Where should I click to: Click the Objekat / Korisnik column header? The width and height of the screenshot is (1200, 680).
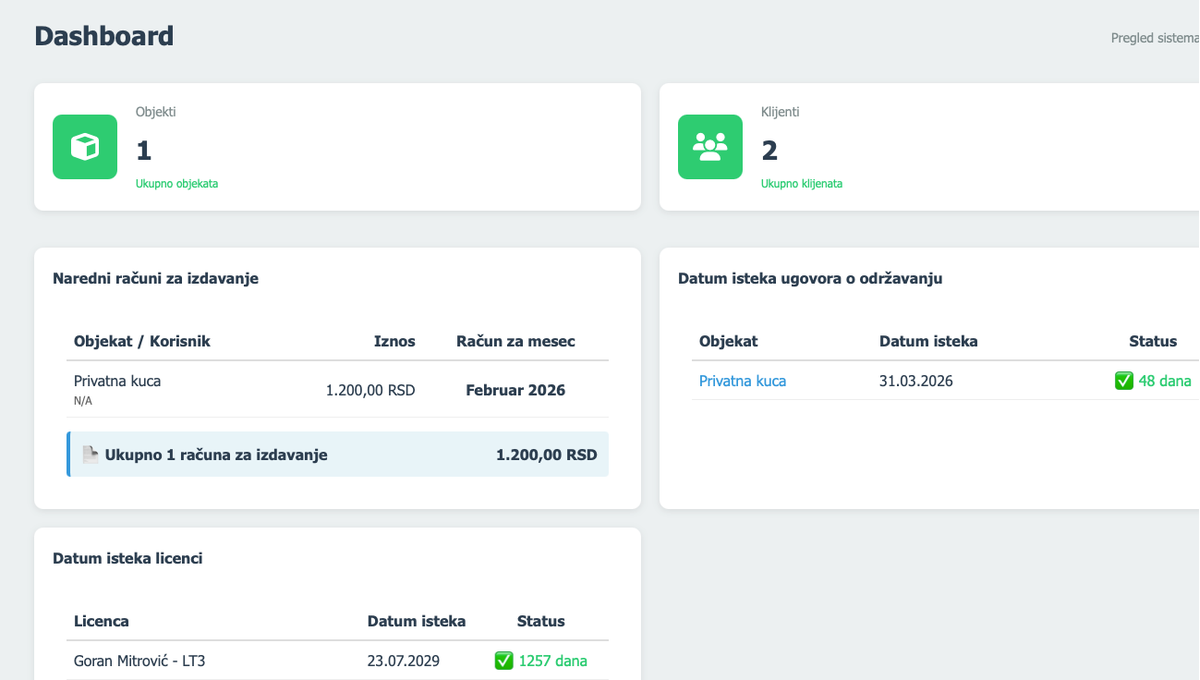tap(142, 341)
